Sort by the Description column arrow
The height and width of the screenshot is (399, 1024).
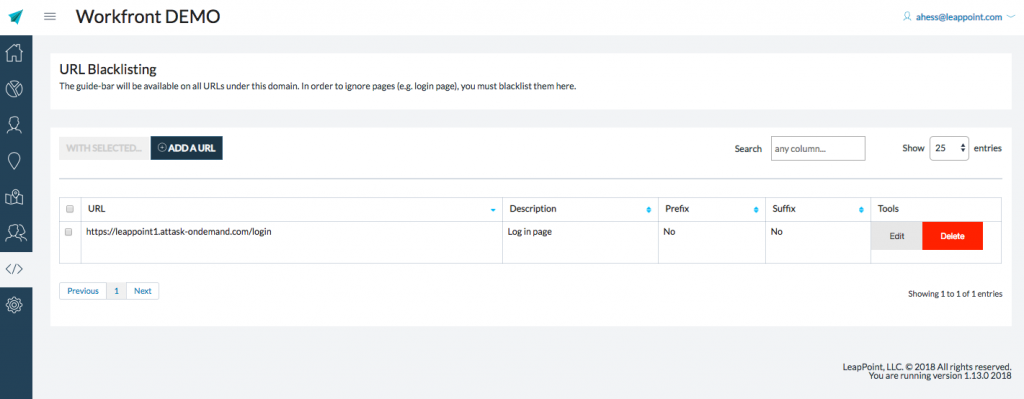coord(648,210)
